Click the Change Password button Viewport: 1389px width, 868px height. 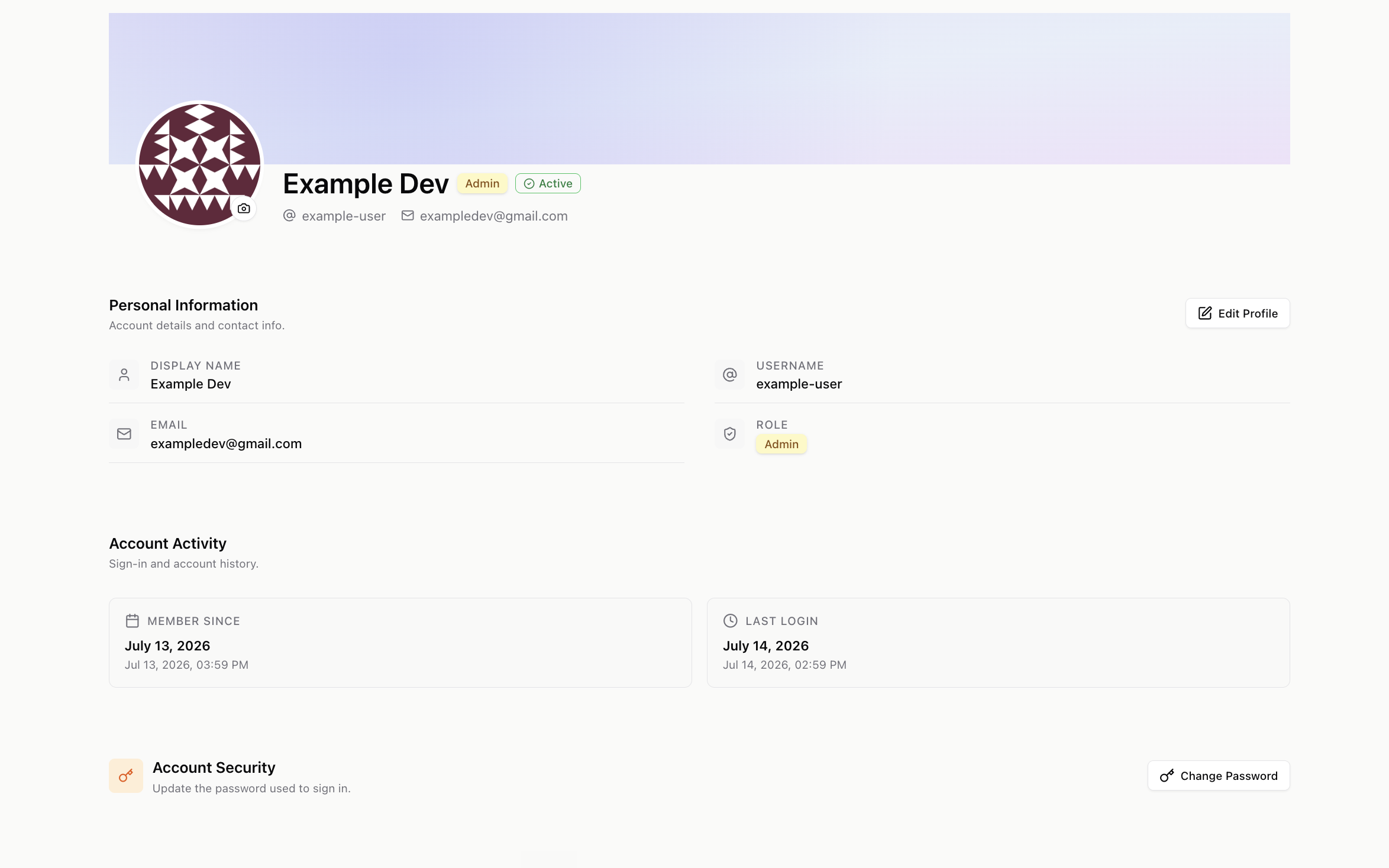pyautogui.click(x=1219, y=776)
